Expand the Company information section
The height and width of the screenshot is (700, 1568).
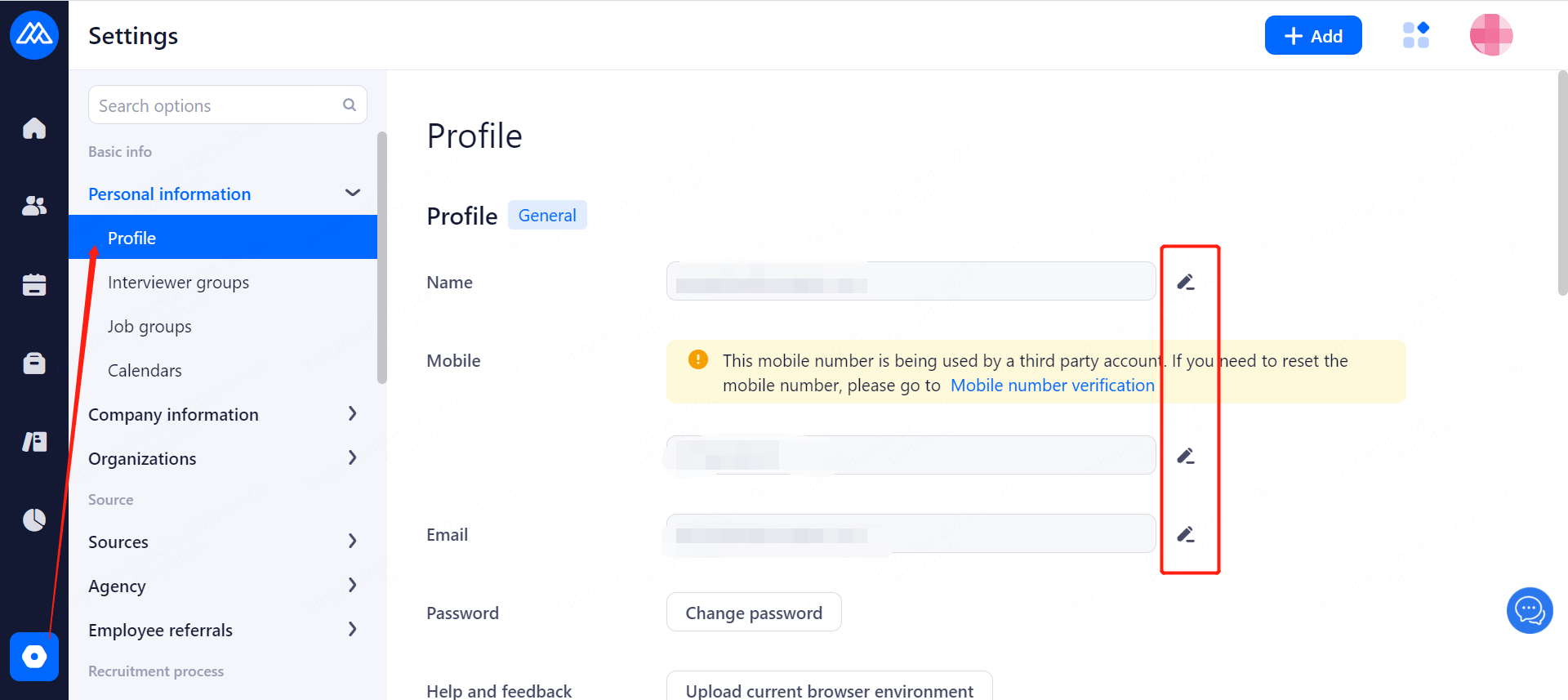pos(353,414)
